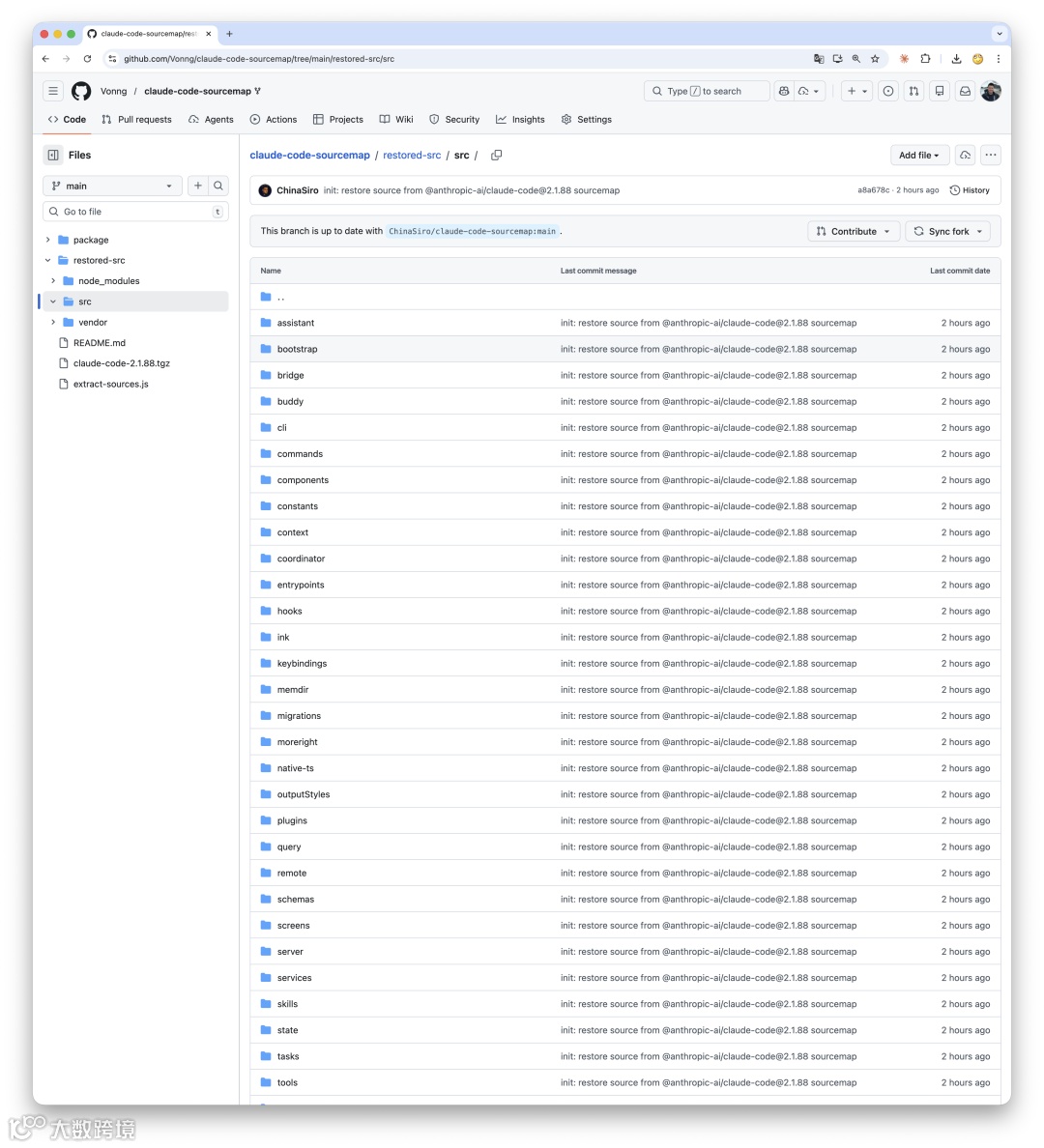Image resolution: width=1044 pixels, height=1148 pixels.
Task: Open extract-sources.js in file tree
Action: click(x=110, y=384)
